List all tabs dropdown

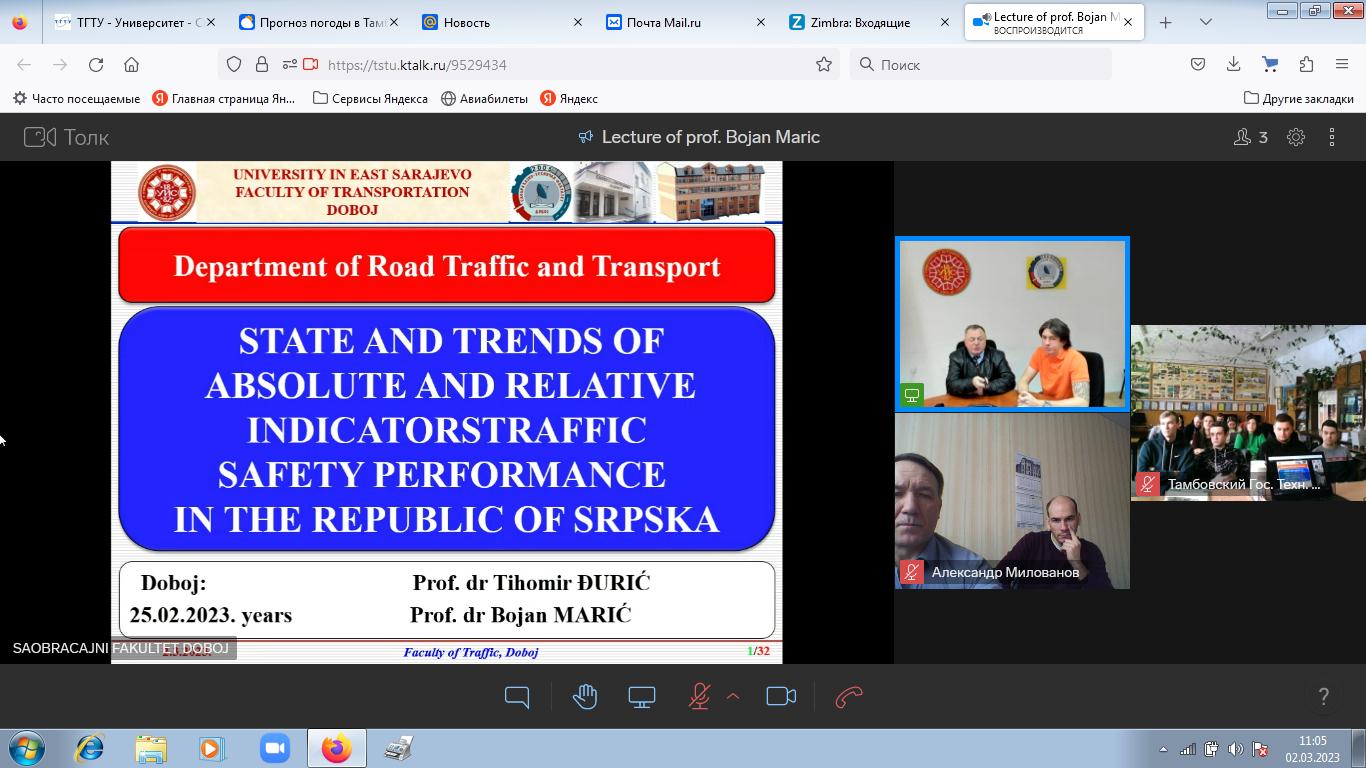point(1206,22)
